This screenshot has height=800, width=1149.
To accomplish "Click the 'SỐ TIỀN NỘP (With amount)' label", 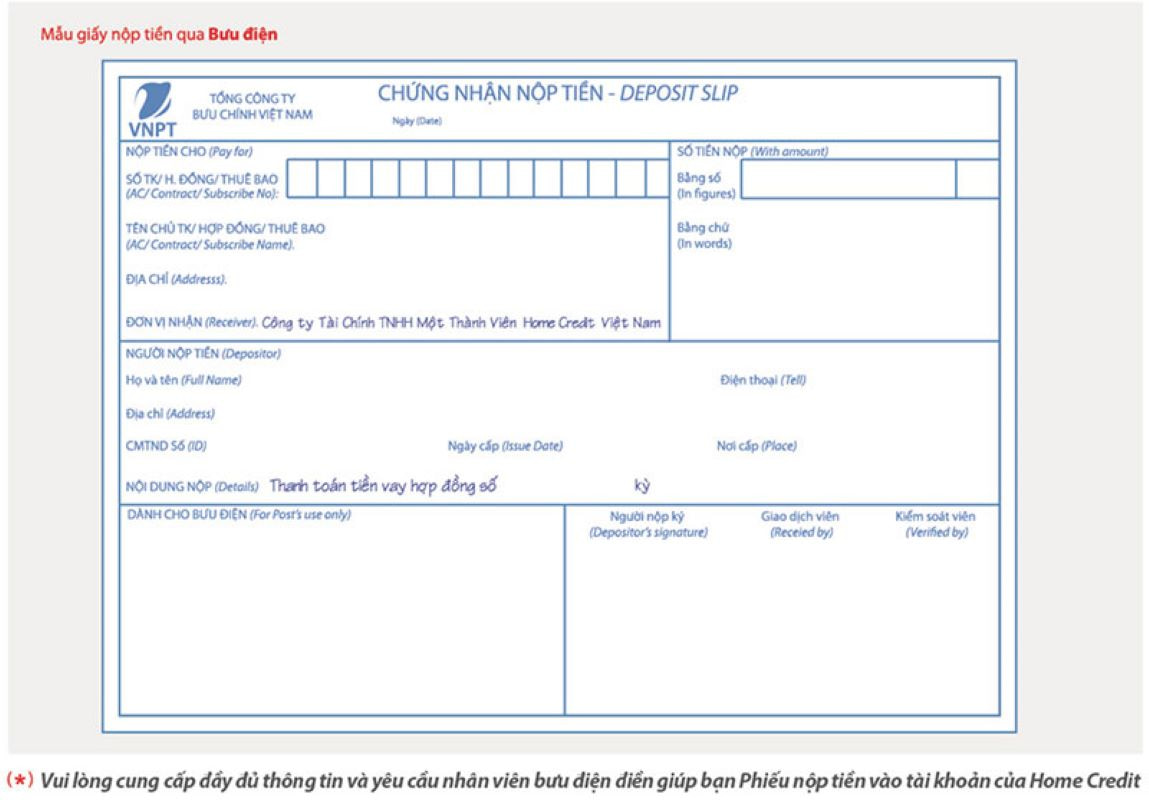I will (752, 151).
